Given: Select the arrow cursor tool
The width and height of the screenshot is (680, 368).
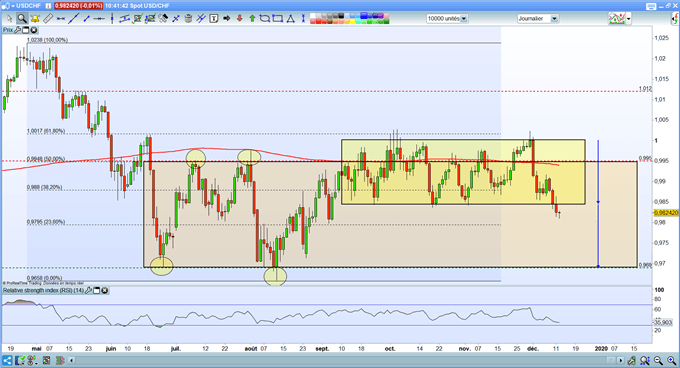Looking at the screenshot, I should pos(10,19).
